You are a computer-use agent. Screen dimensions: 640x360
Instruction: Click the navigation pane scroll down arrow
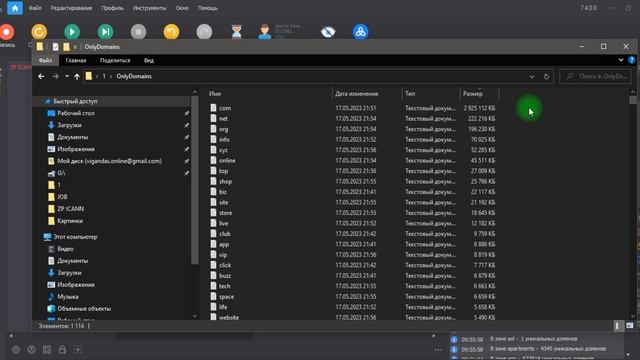[195, 316]
